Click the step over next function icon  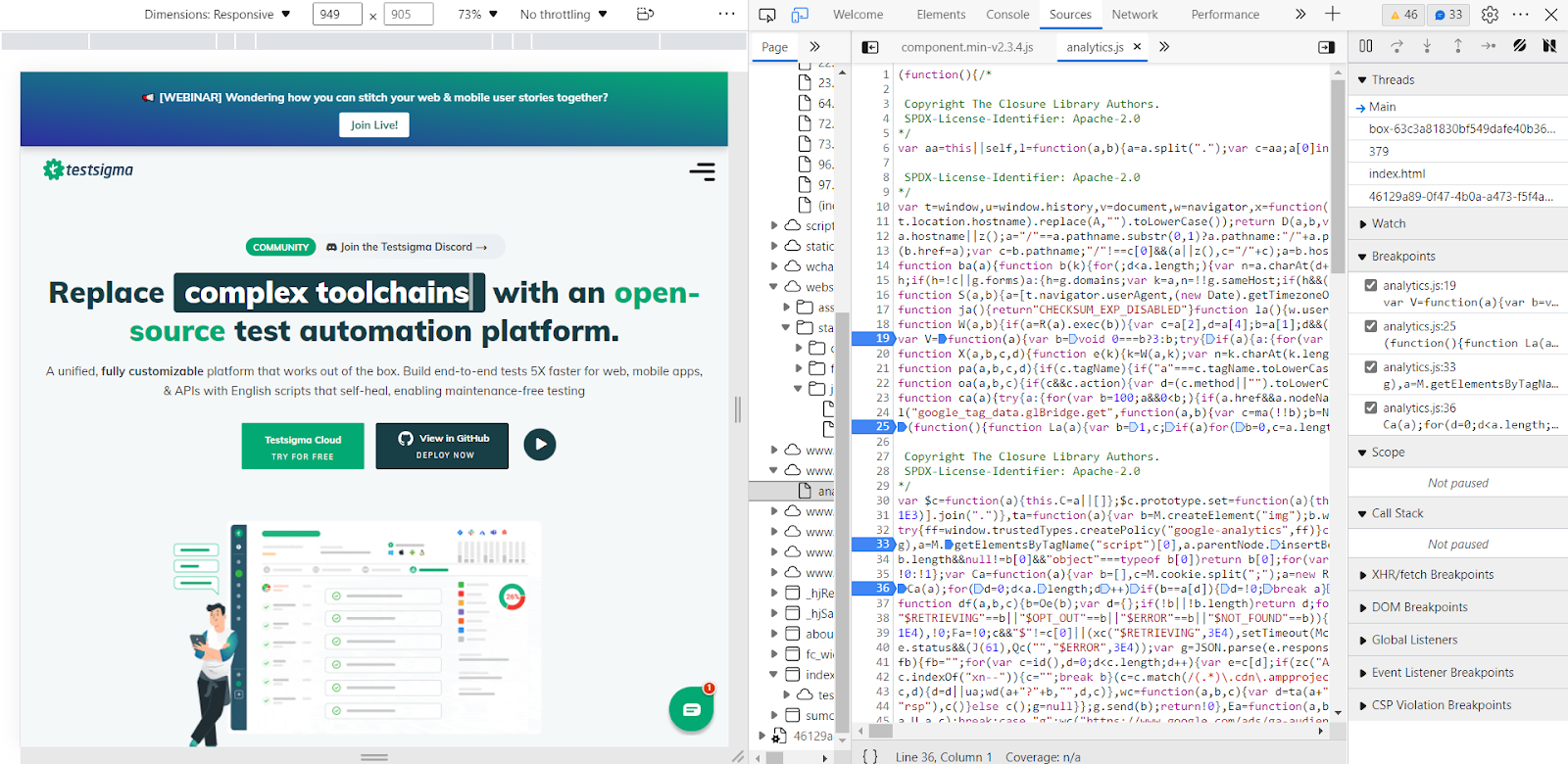[1396, 46]
